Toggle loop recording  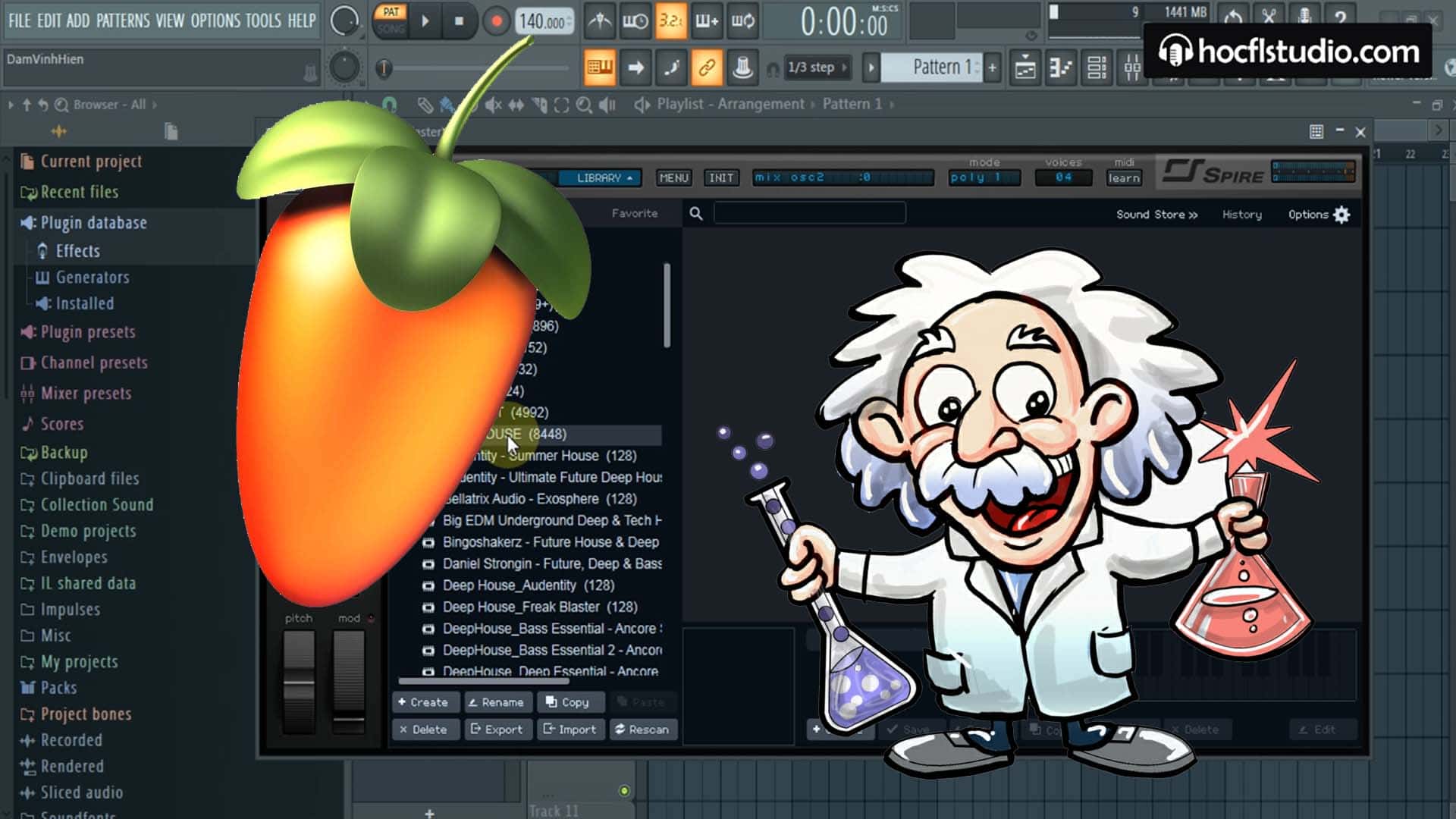[742, 21]
